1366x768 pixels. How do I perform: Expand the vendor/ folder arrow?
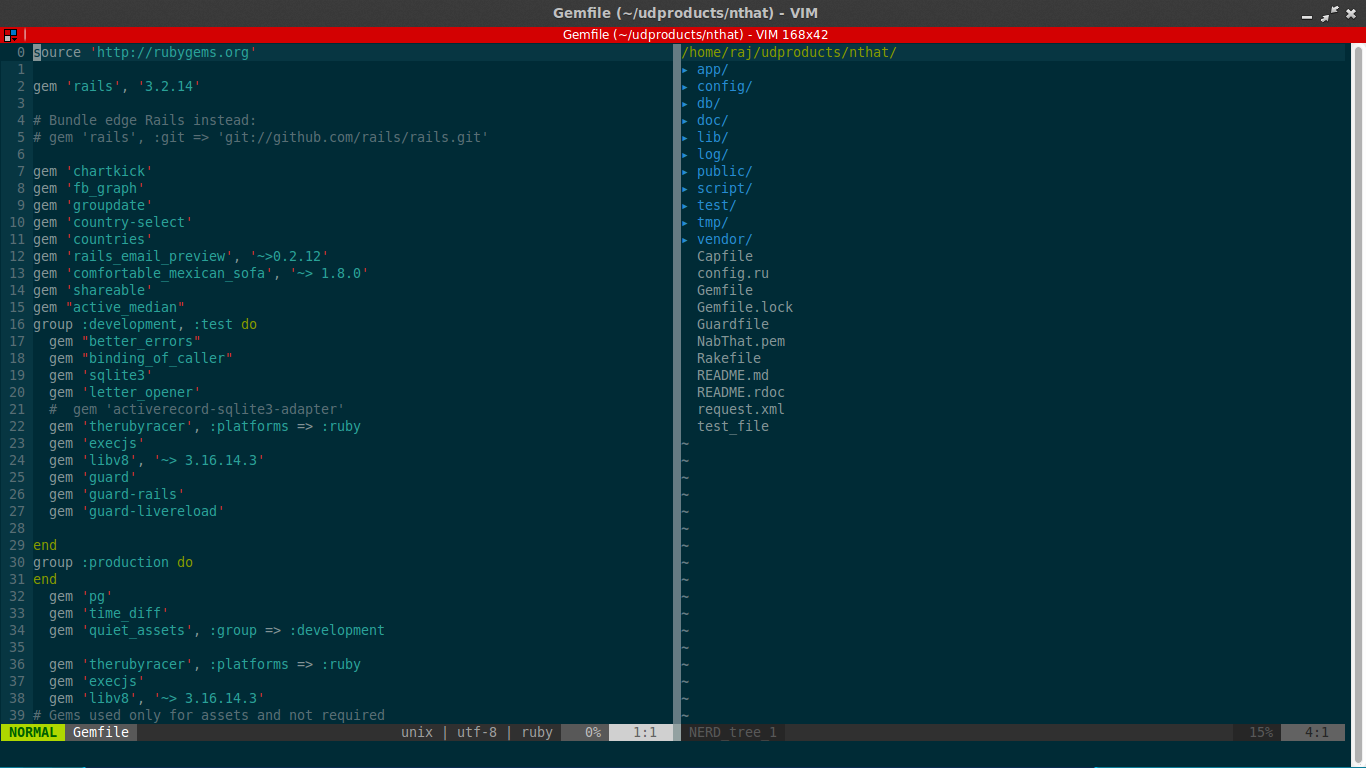click(x=685, y=239)
